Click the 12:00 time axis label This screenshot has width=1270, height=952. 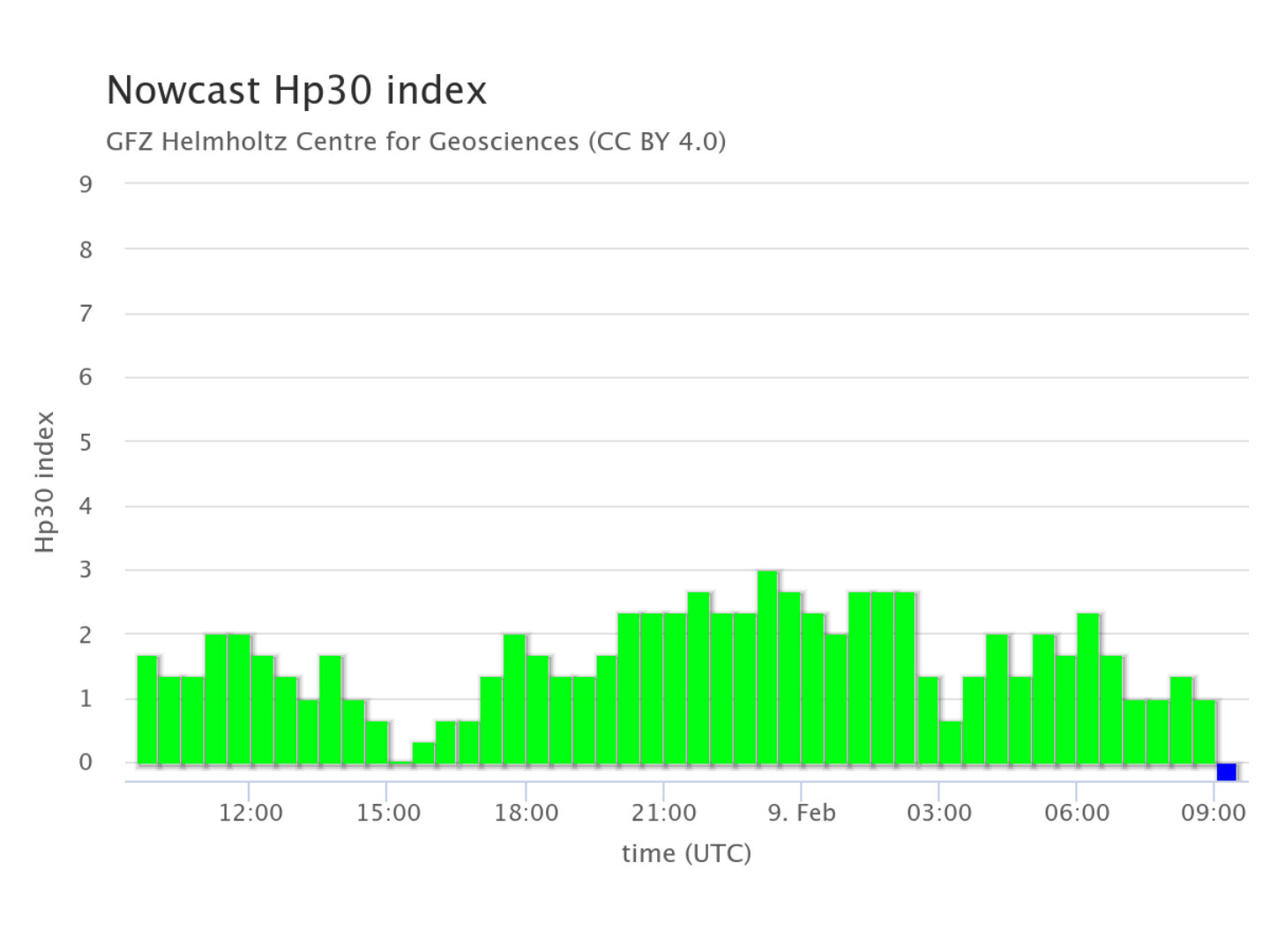(250, 812)
